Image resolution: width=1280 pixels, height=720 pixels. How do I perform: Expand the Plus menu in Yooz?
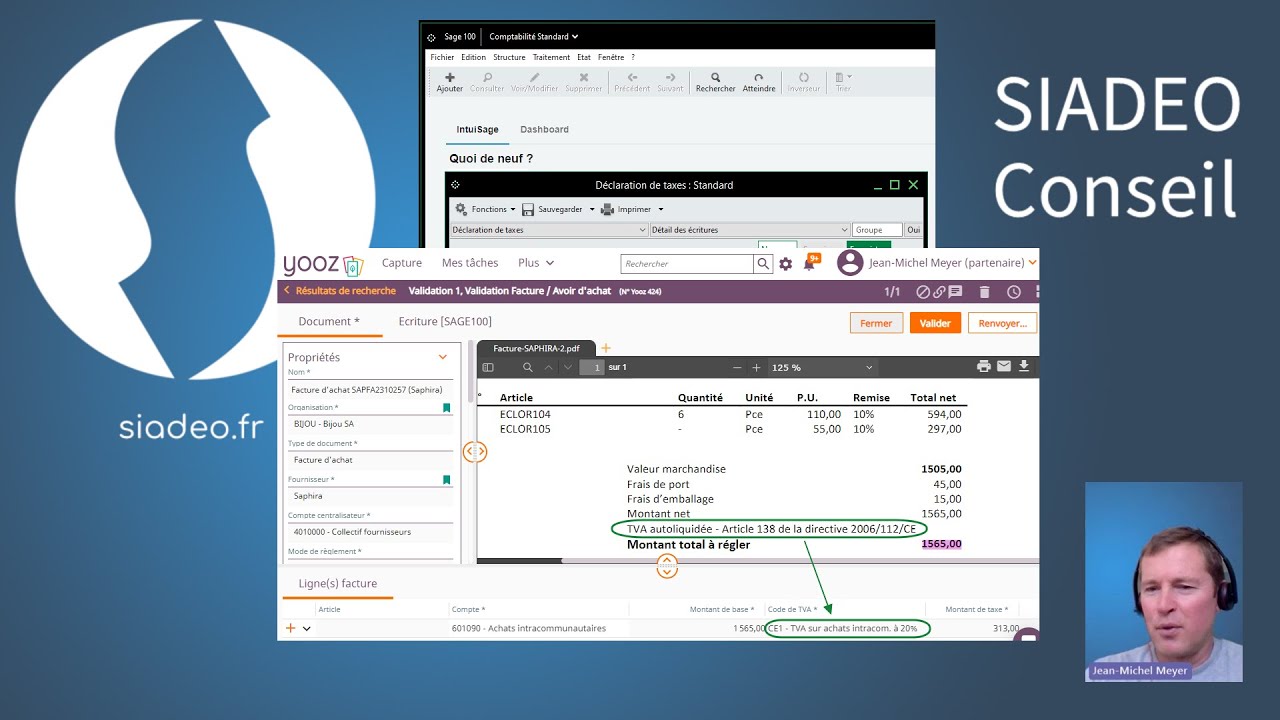pyautogui.click(x=536, y=263)
